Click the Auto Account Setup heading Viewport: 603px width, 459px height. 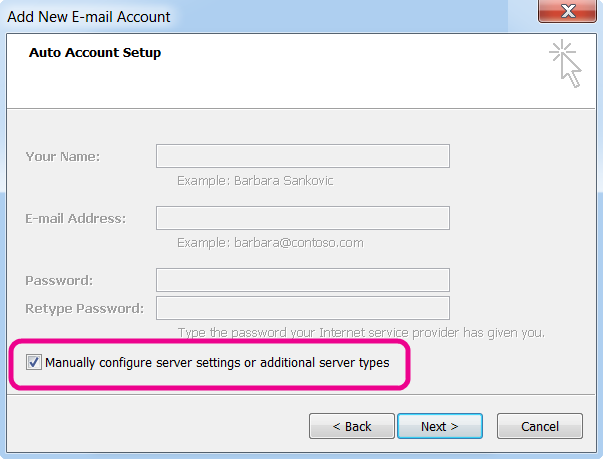[x=95, y=53]
